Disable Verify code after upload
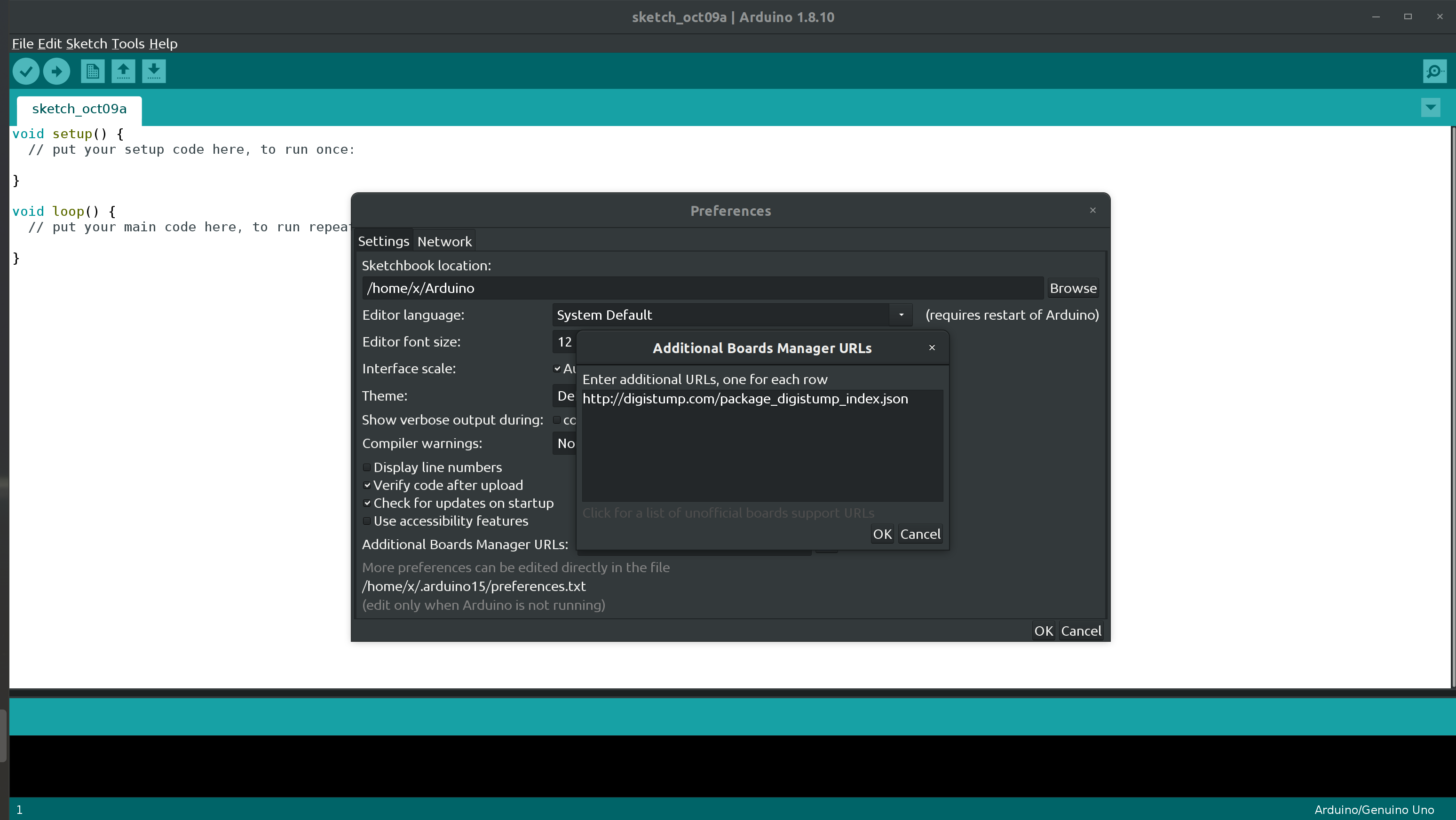The height and width of the screenshot is (820, 1456). click(x=367, y=485)
